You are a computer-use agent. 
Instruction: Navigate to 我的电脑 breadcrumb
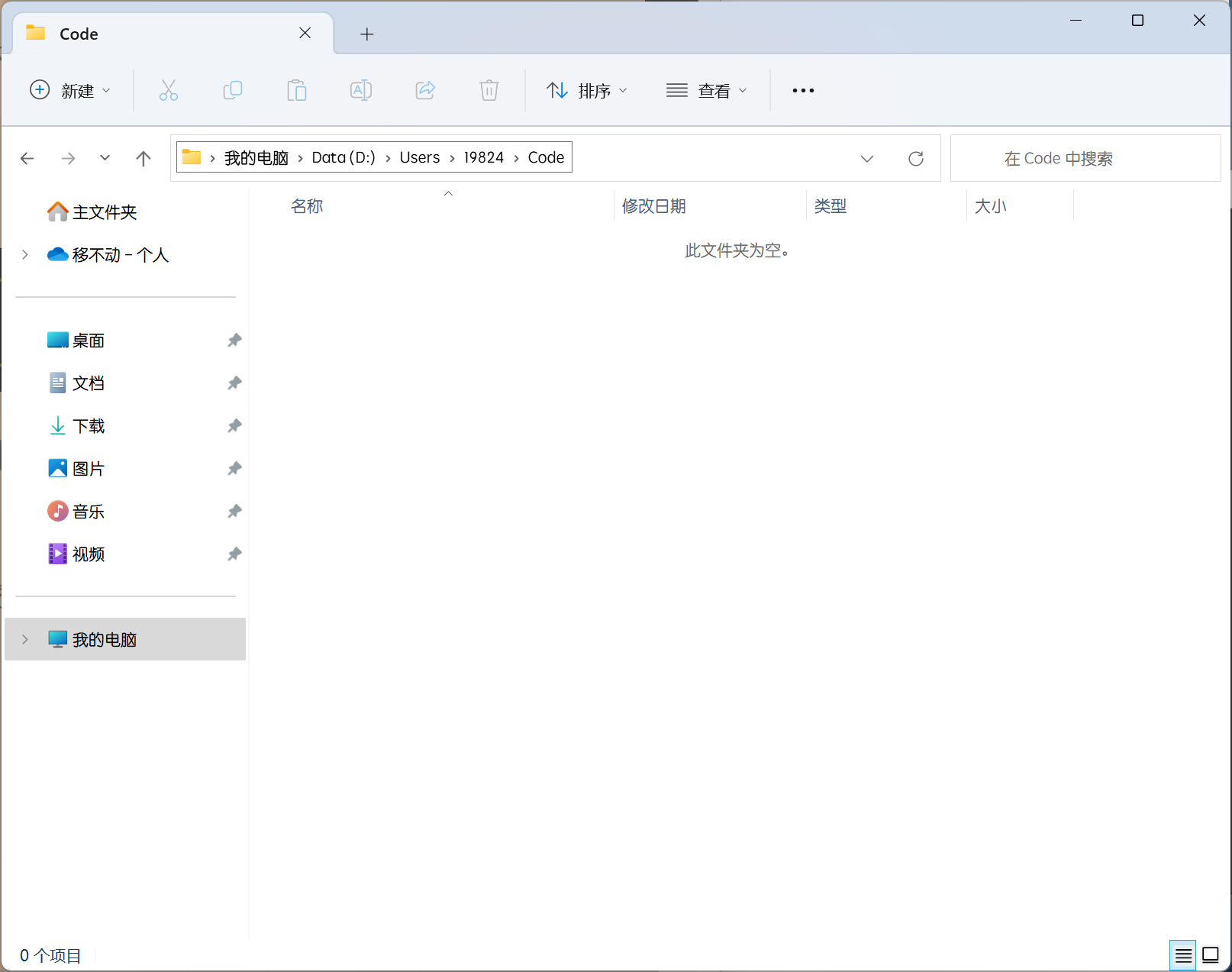256,157
